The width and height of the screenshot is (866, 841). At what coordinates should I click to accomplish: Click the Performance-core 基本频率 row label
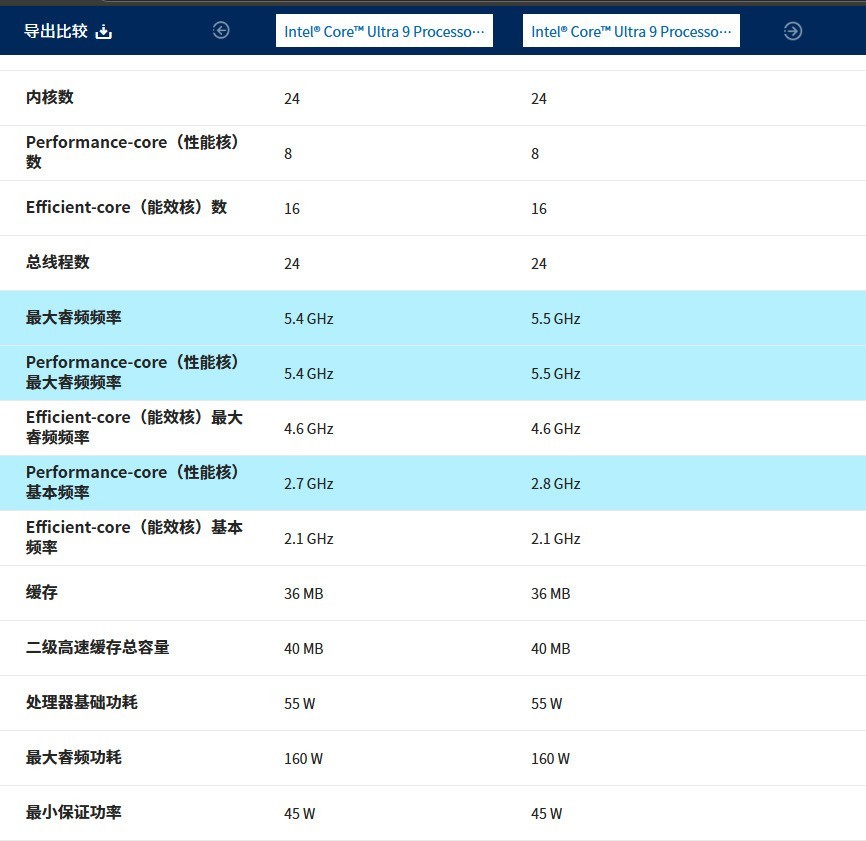pos(133,482)
